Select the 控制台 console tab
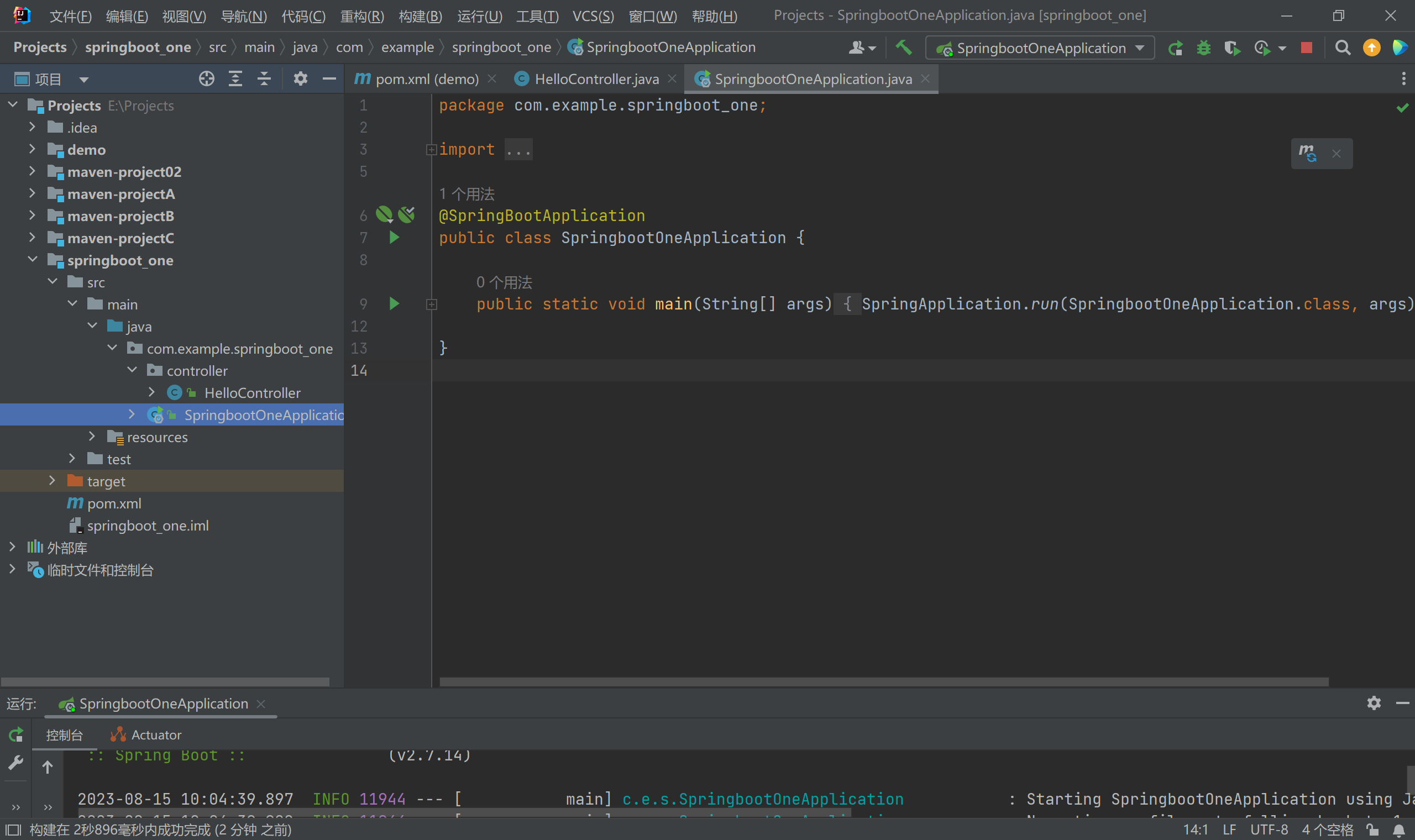Viewport: 1415px width, 840px height. coord(64,734)
